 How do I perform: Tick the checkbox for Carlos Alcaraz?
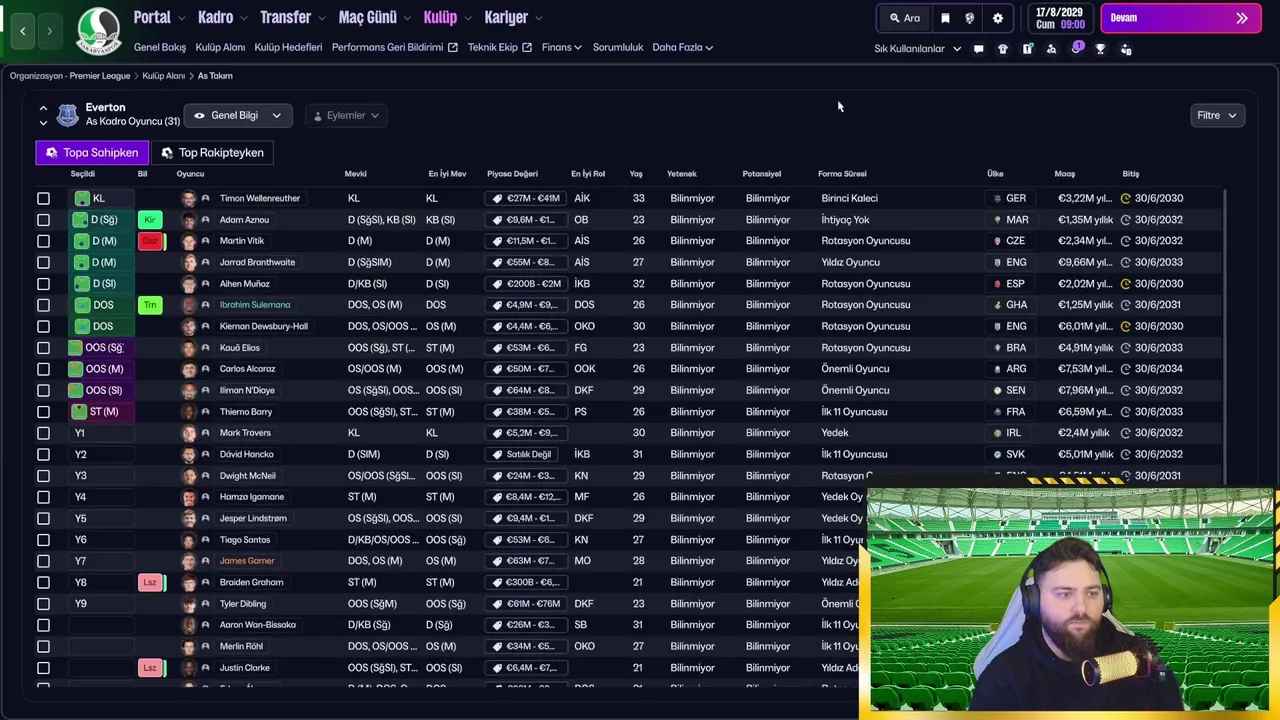pyautogui.click(x=43, y=369)
